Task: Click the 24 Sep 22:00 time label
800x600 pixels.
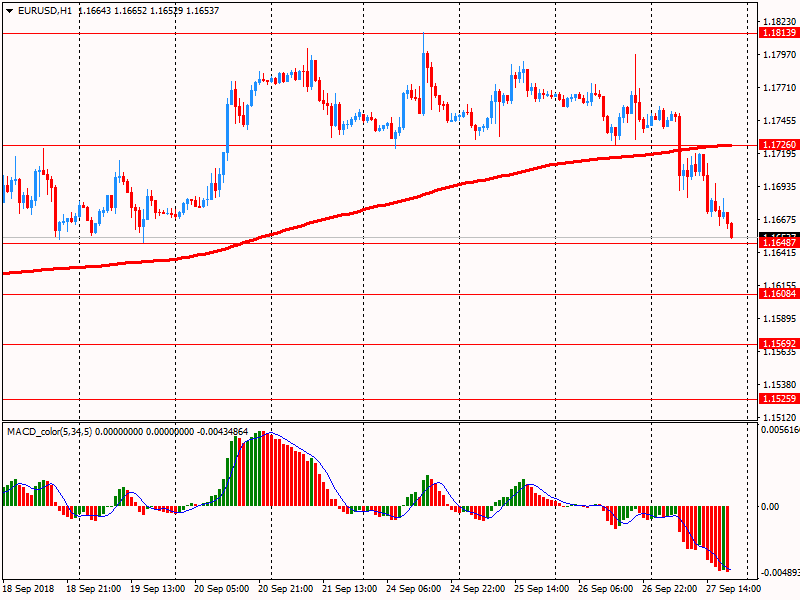Action: [x=479, y=589]
